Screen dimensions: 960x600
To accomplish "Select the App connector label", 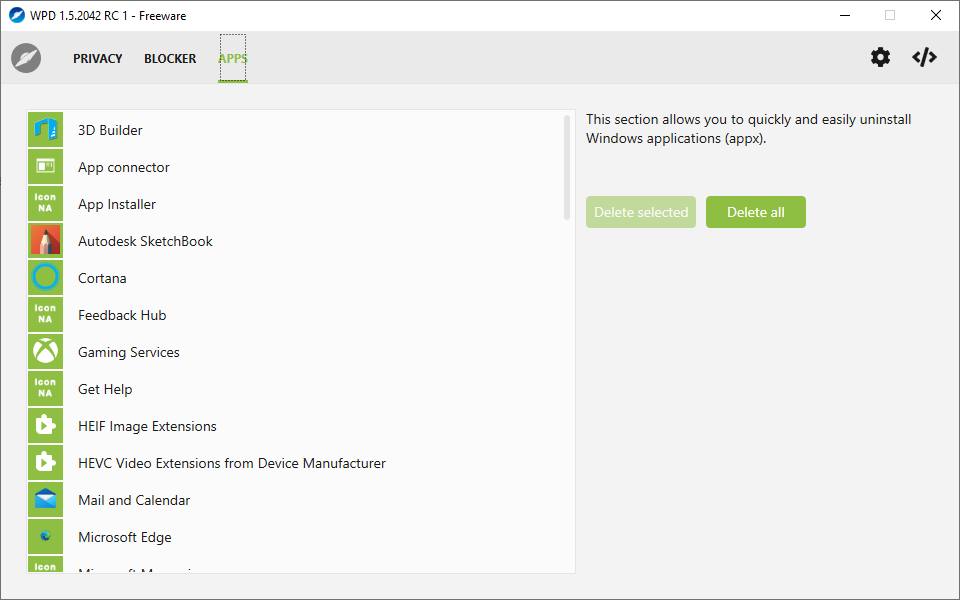I will [124, 167].
